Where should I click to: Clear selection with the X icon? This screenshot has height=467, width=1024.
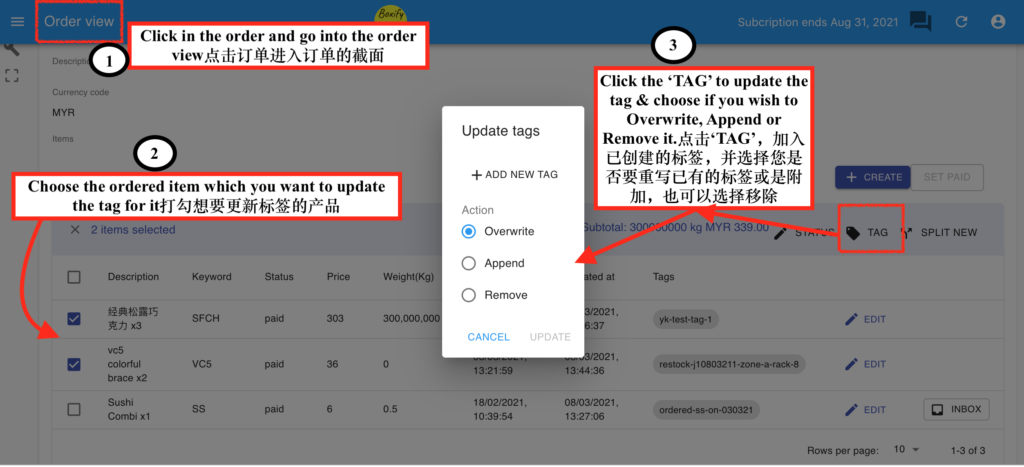(x=75, y=230)
